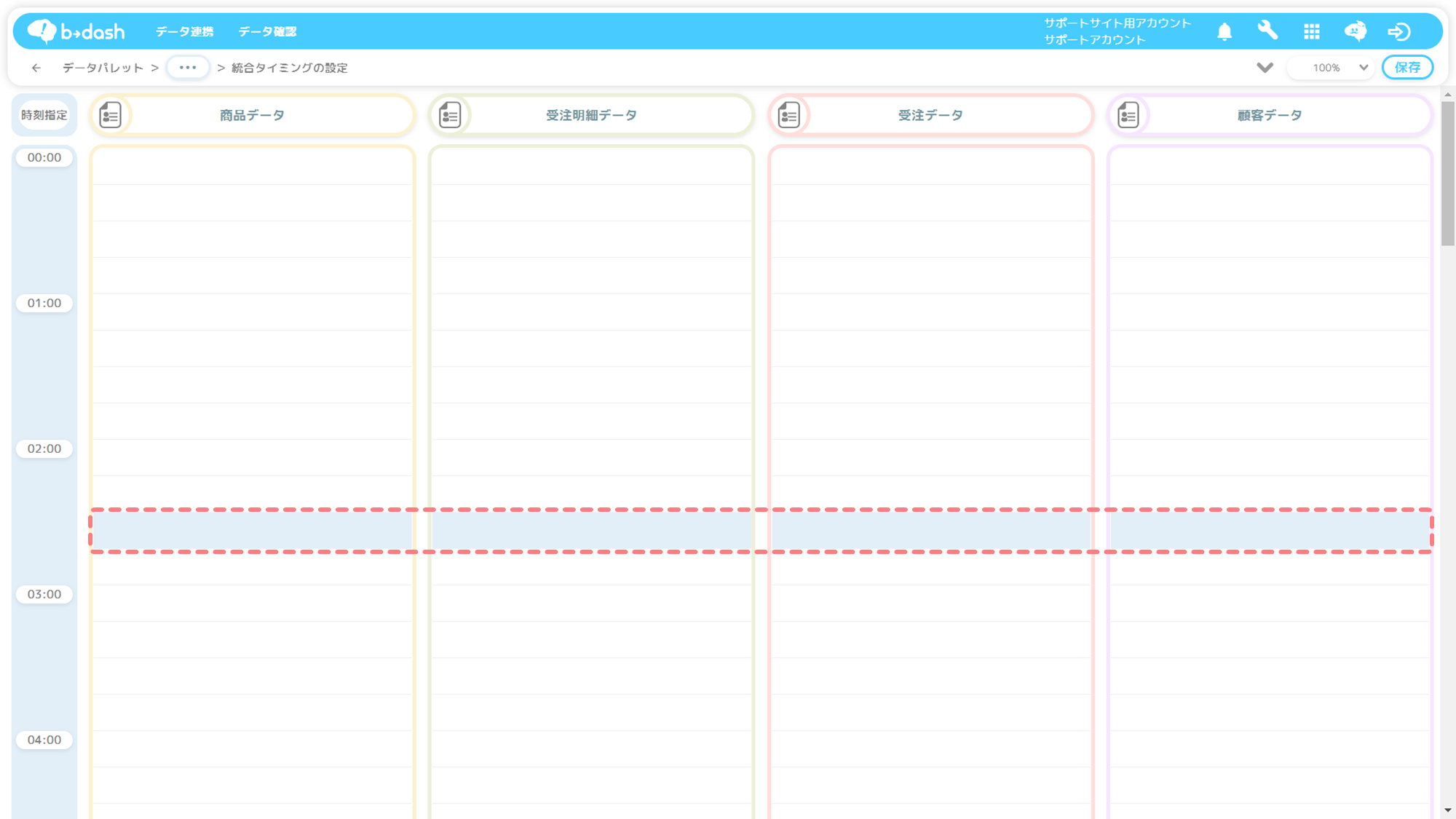
Task: Click the 00:00 time marker
Action: [44, 157]
